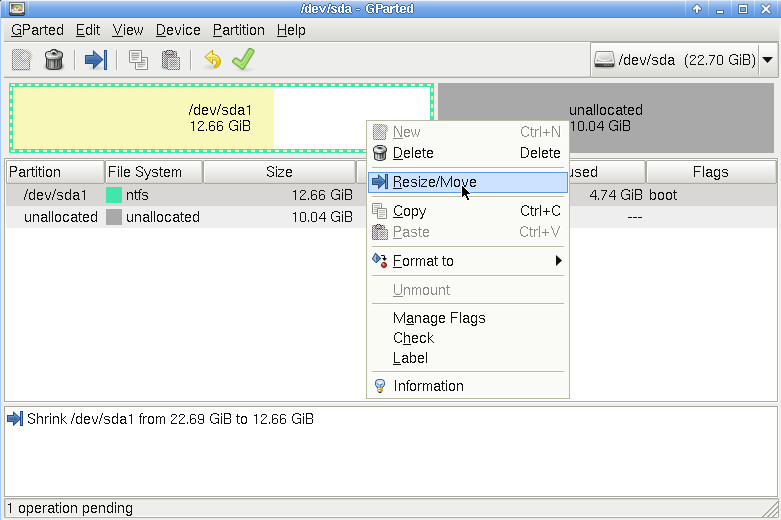This screenshot has height=520, width=781.
Task: Open the Edit menu
Action: pyautogui.click(x=88, y=30)
